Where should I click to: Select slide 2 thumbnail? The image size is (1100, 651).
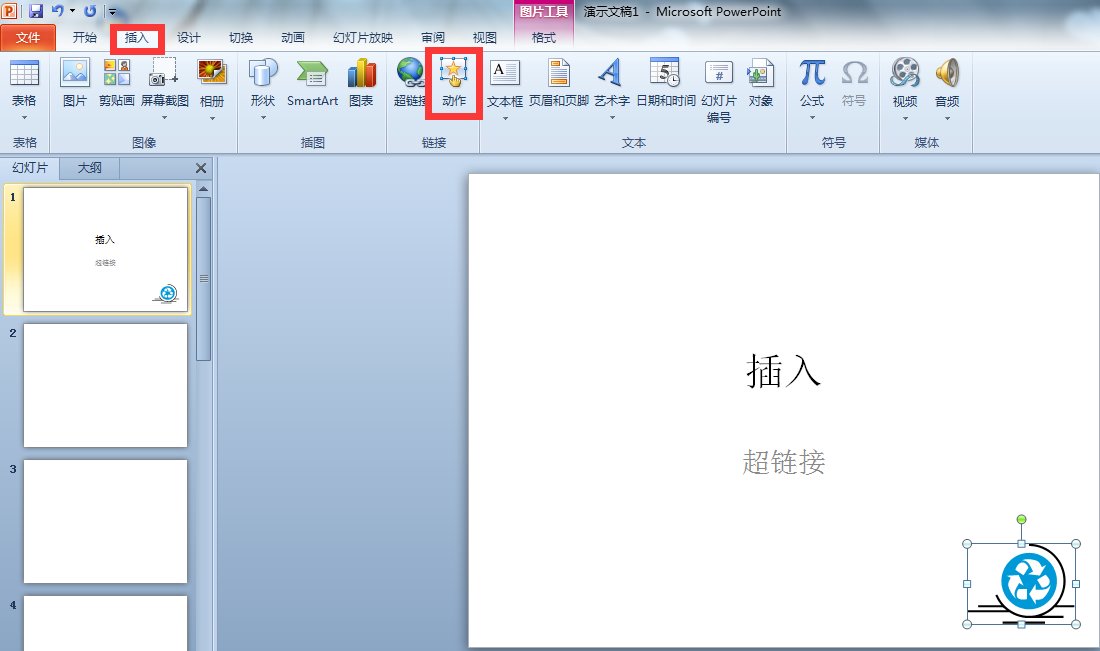[105, 385]
